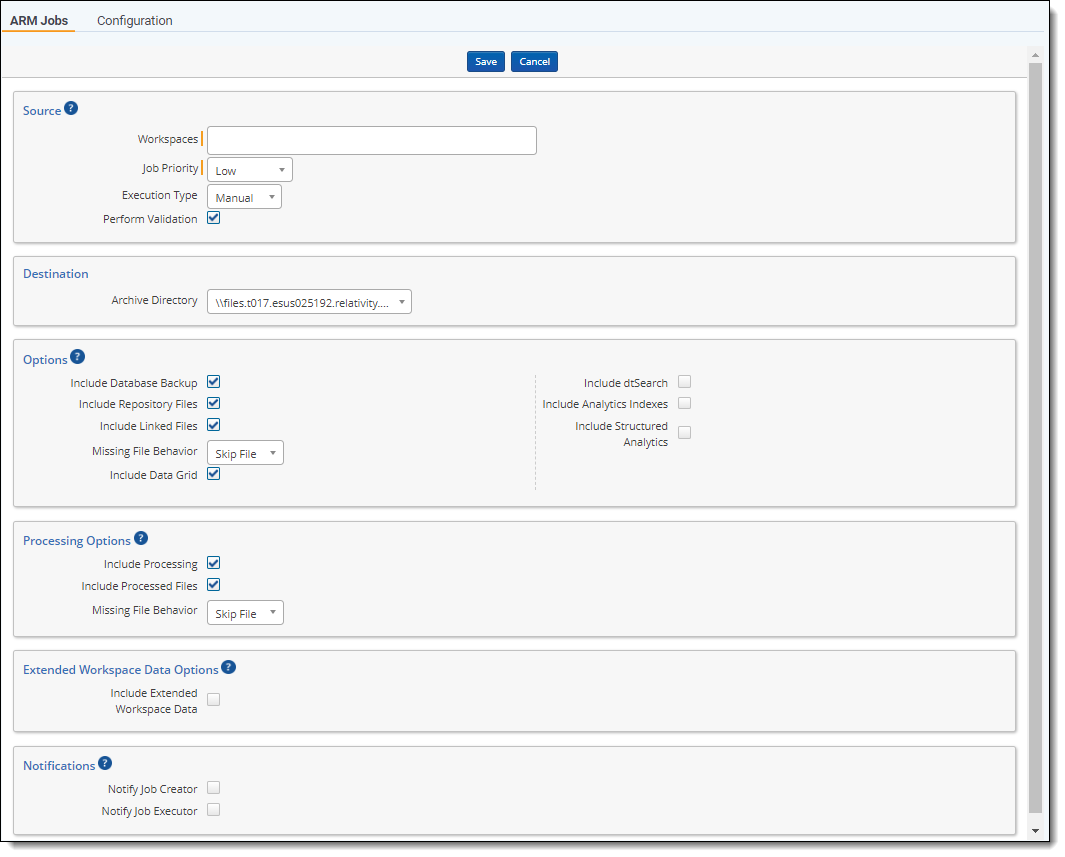This screenshot has width=1065, height=857.
Task: Expand the Execution Type dropdown
Action: [244, 197]
